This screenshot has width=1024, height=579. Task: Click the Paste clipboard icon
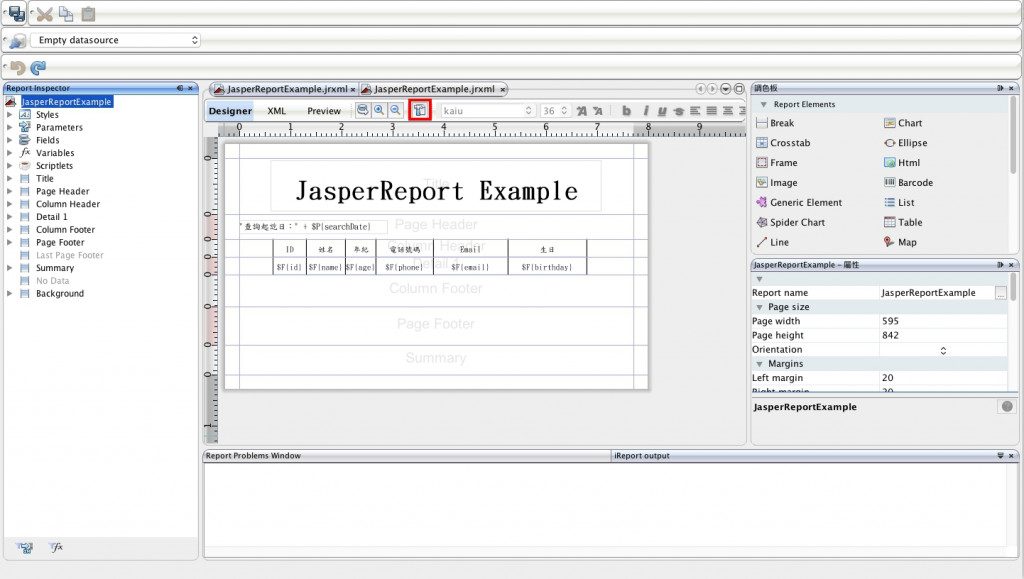point(88,13)
